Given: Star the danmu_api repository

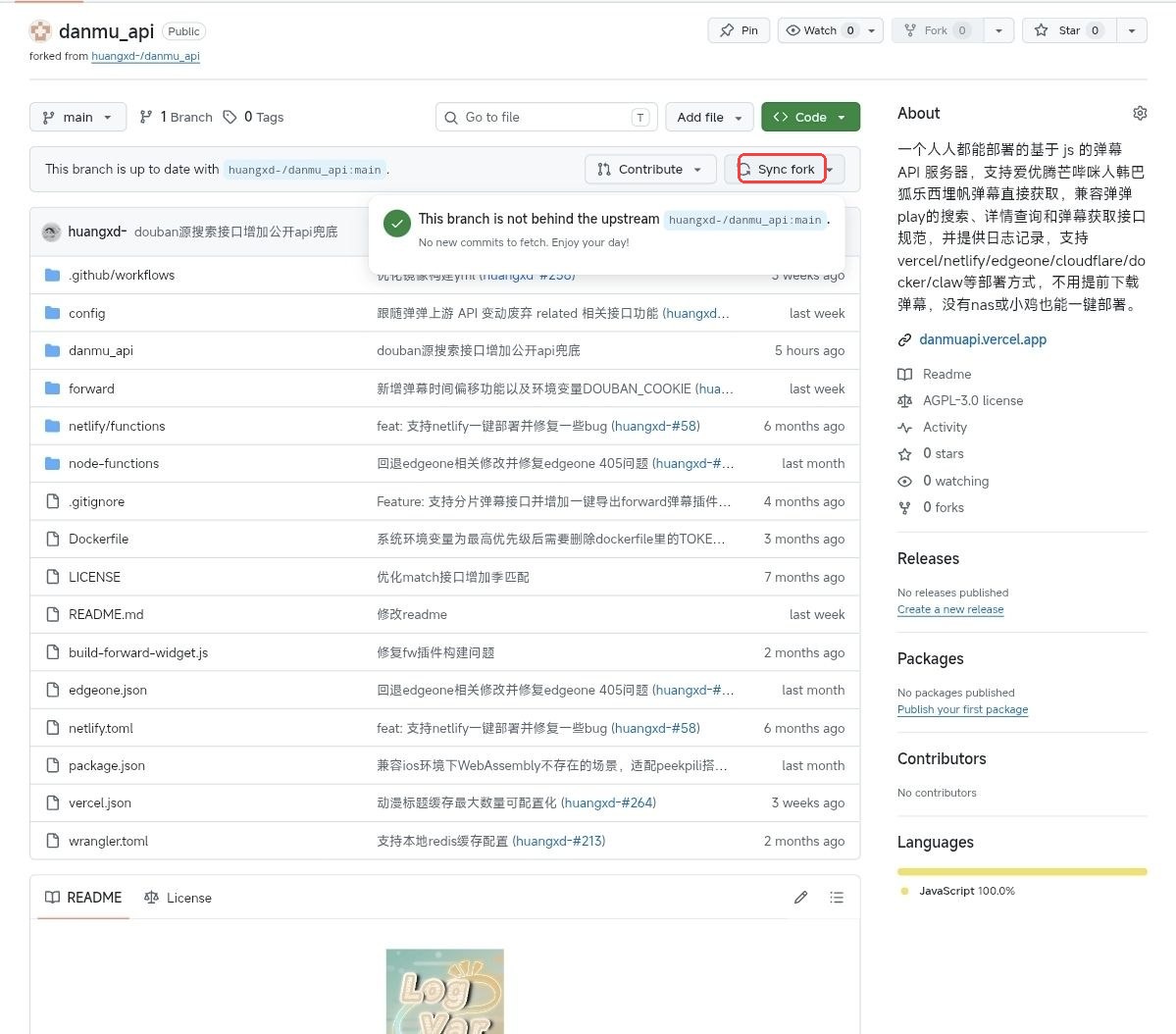Looking at the screenshot, I should [1068, 29].
